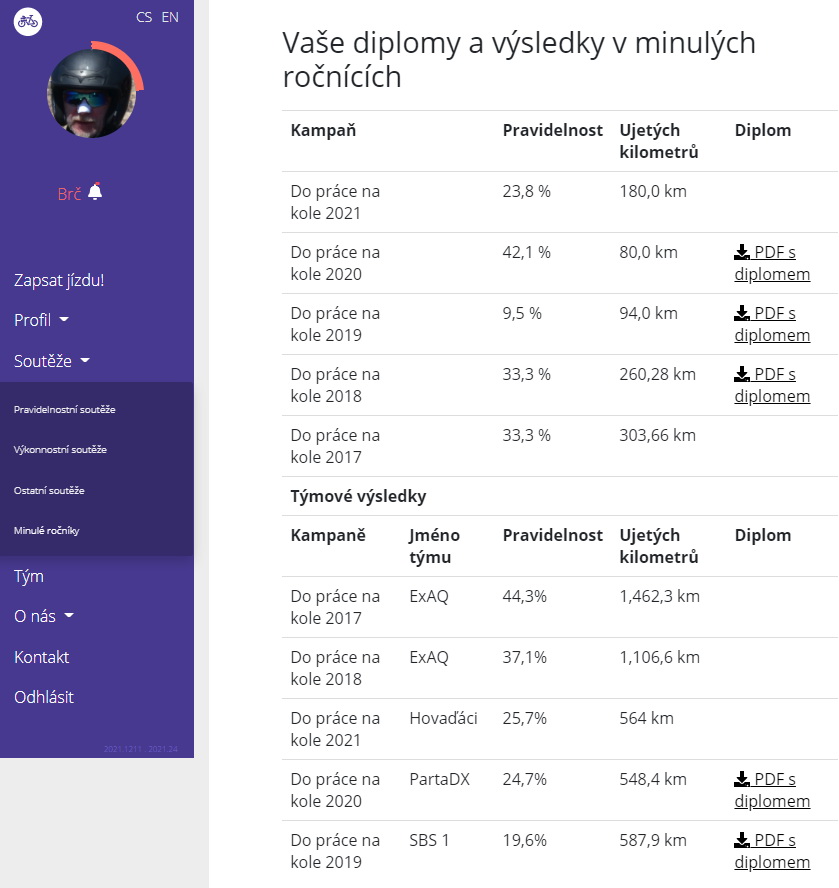Image resolution: width=839 pixels, height=888 pixels.
Task: Switch language to CS
Action: point(144,17)
